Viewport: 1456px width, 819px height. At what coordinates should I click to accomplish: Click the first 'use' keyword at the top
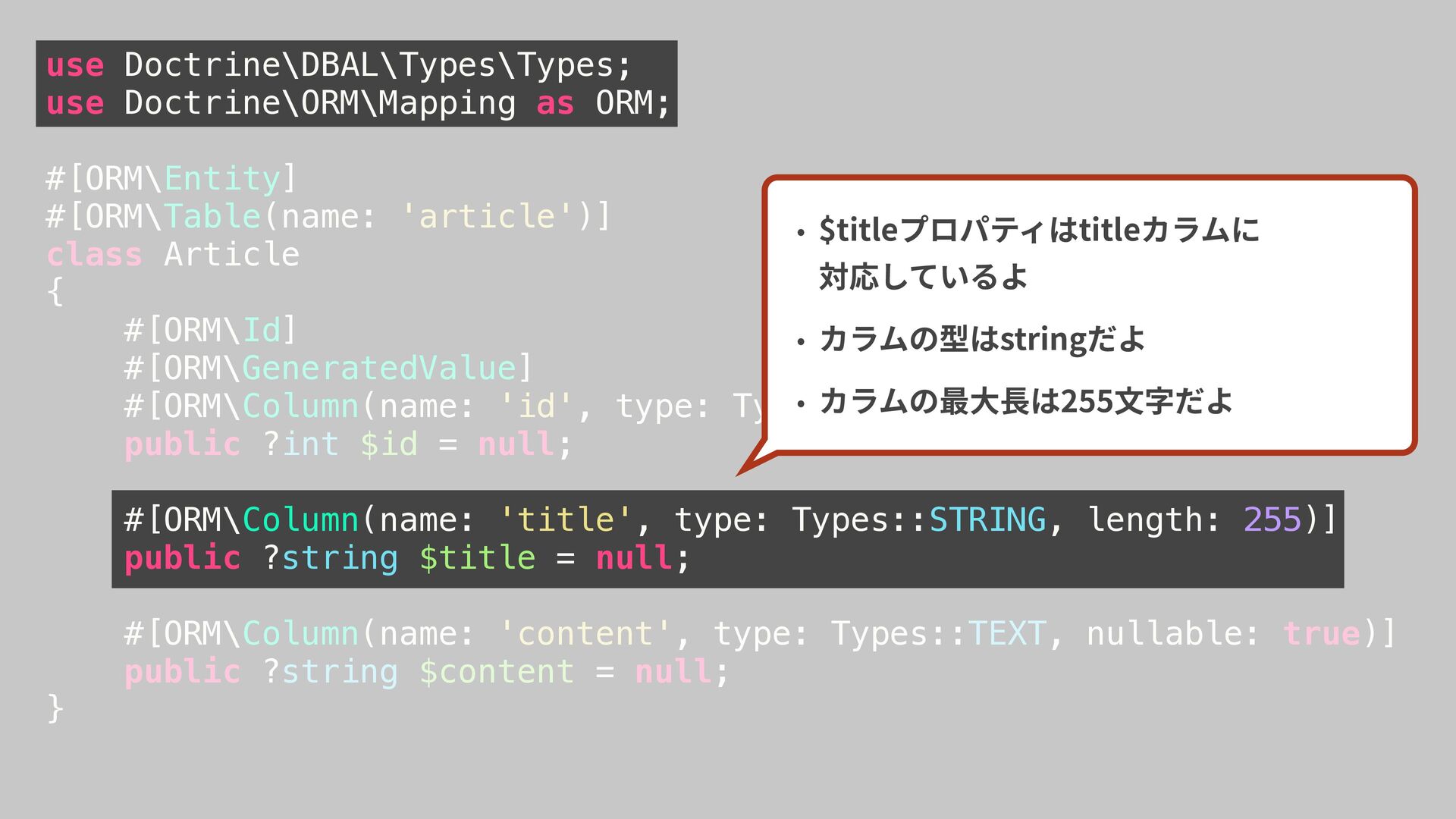74,65
